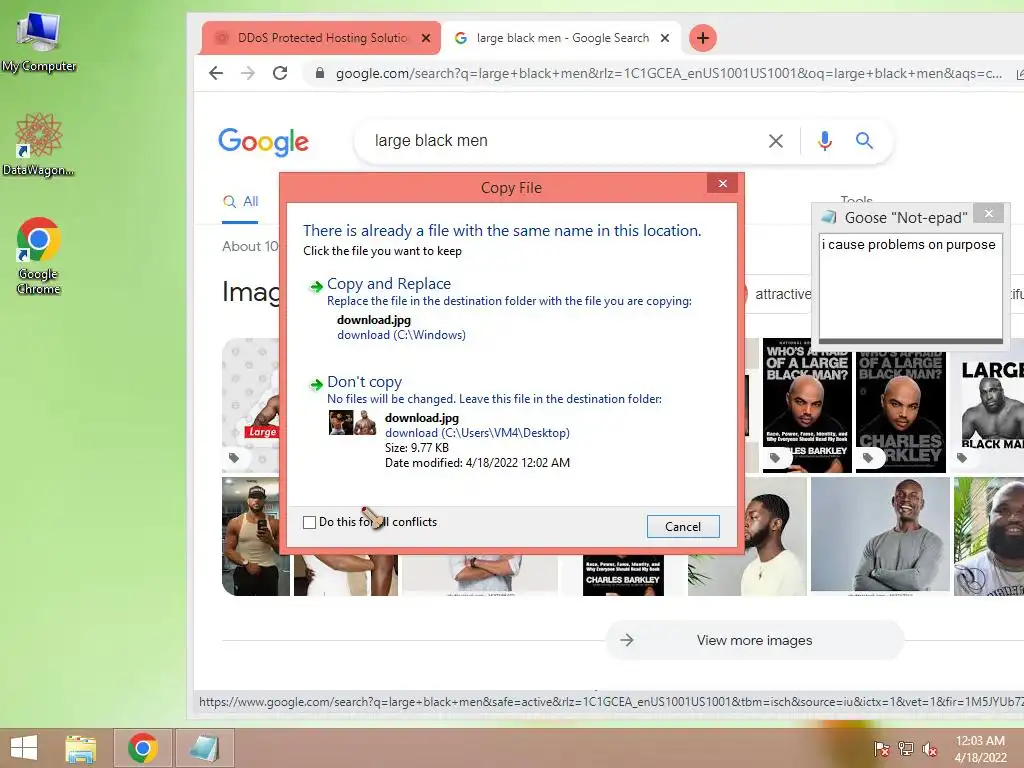Check Do this for all conflicts

coord(309,522)
